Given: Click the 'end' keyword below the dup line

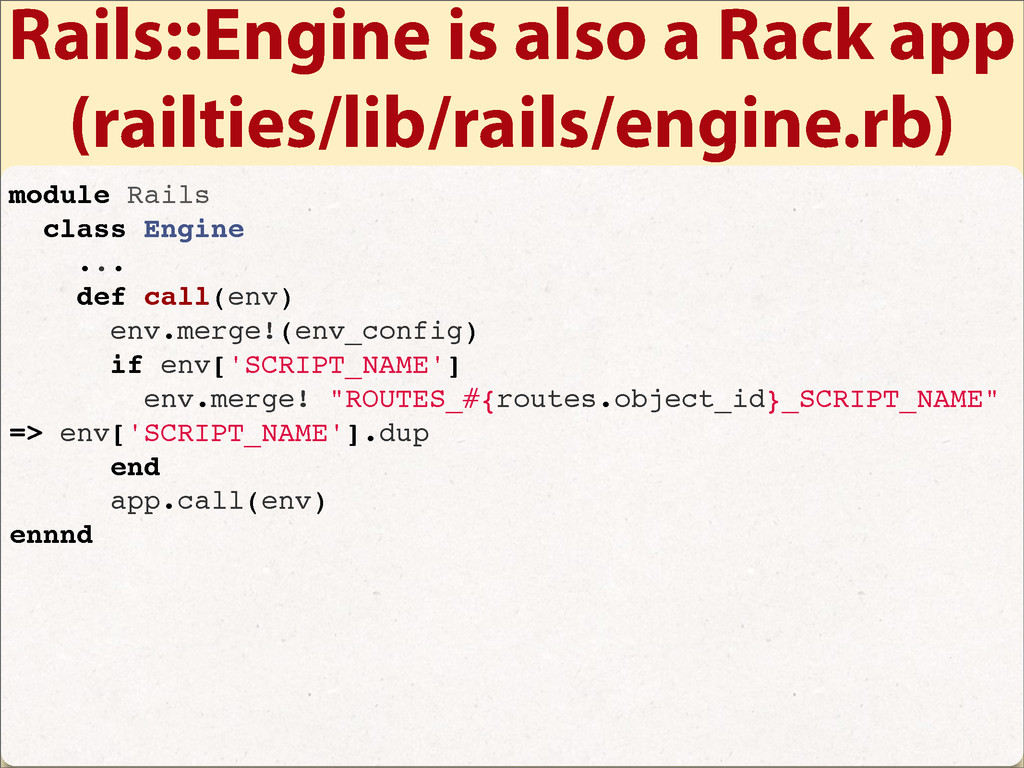Looking at the screenshot, I should pyautogui.click(x=135, y=467).
